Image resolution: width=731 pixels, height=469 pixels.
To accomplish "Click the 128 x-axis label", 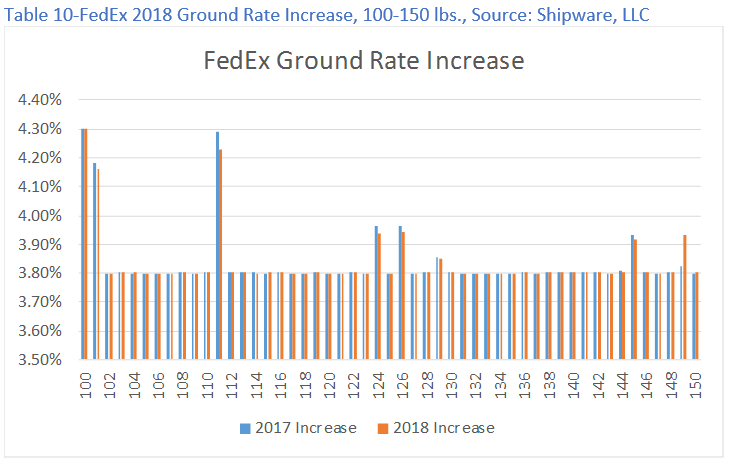I will tap(427, 385).
